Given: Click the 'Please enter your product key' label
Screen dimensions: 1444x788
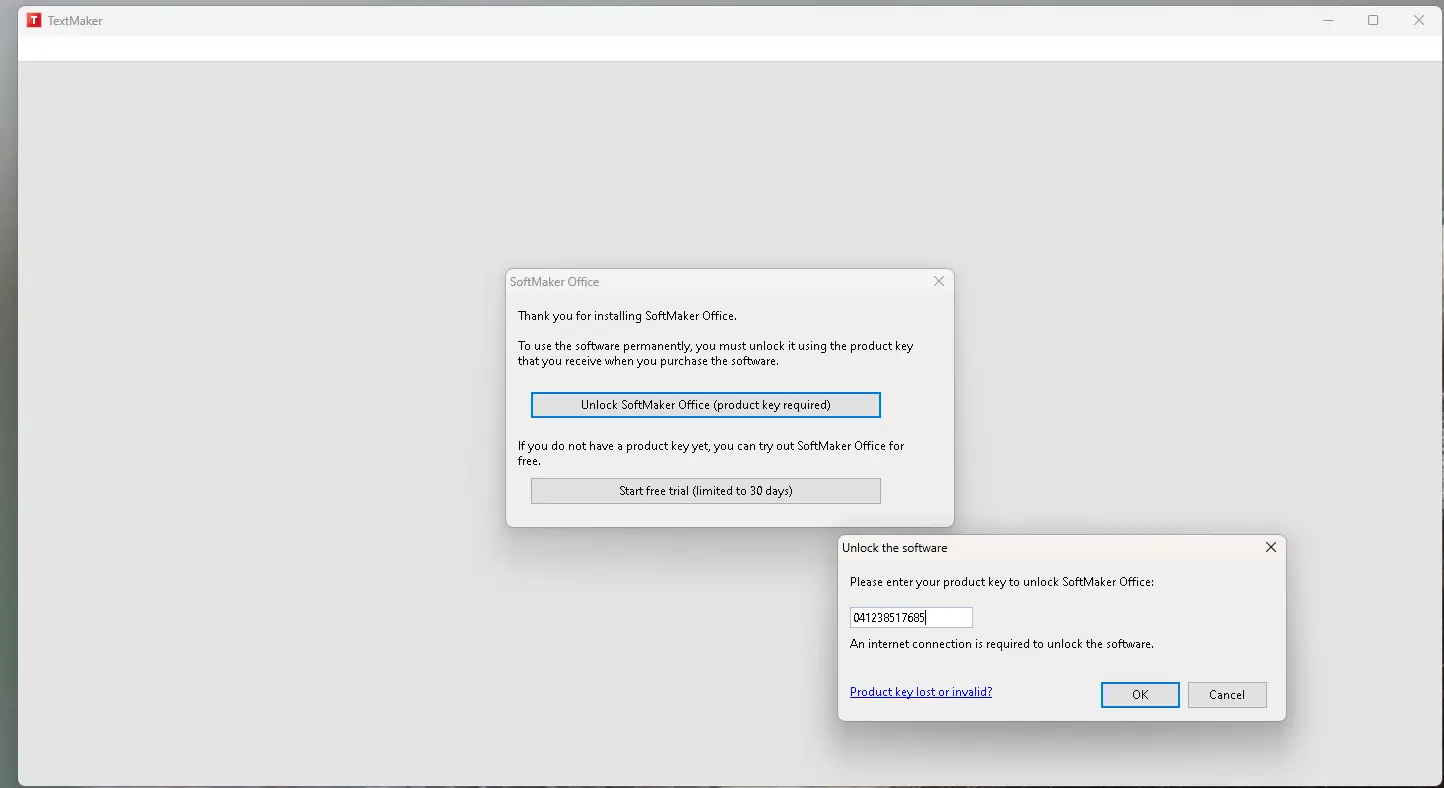Looking at the screenshot, I should (1001, 582).
